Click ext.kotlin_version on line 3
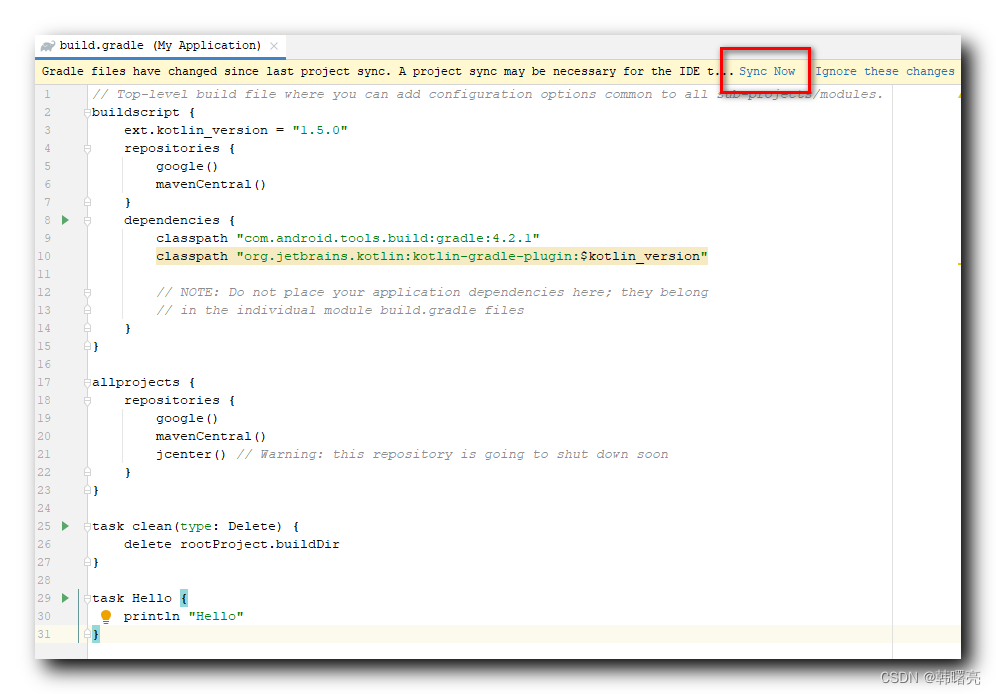The height and width of the screenshot is (694, 996). point(196,130)
